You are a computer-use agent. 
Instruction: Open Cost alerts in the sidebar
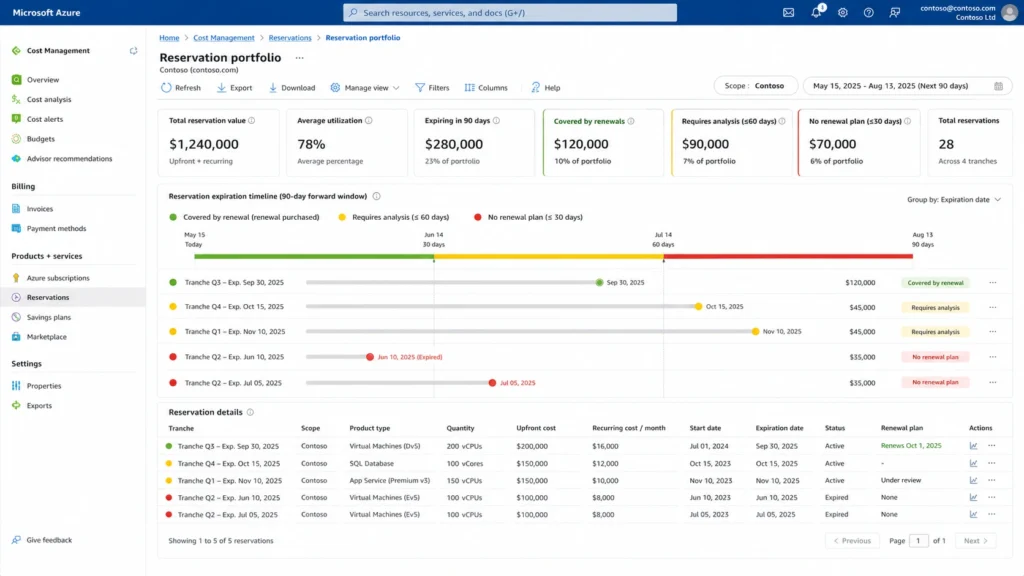(44, 119)
